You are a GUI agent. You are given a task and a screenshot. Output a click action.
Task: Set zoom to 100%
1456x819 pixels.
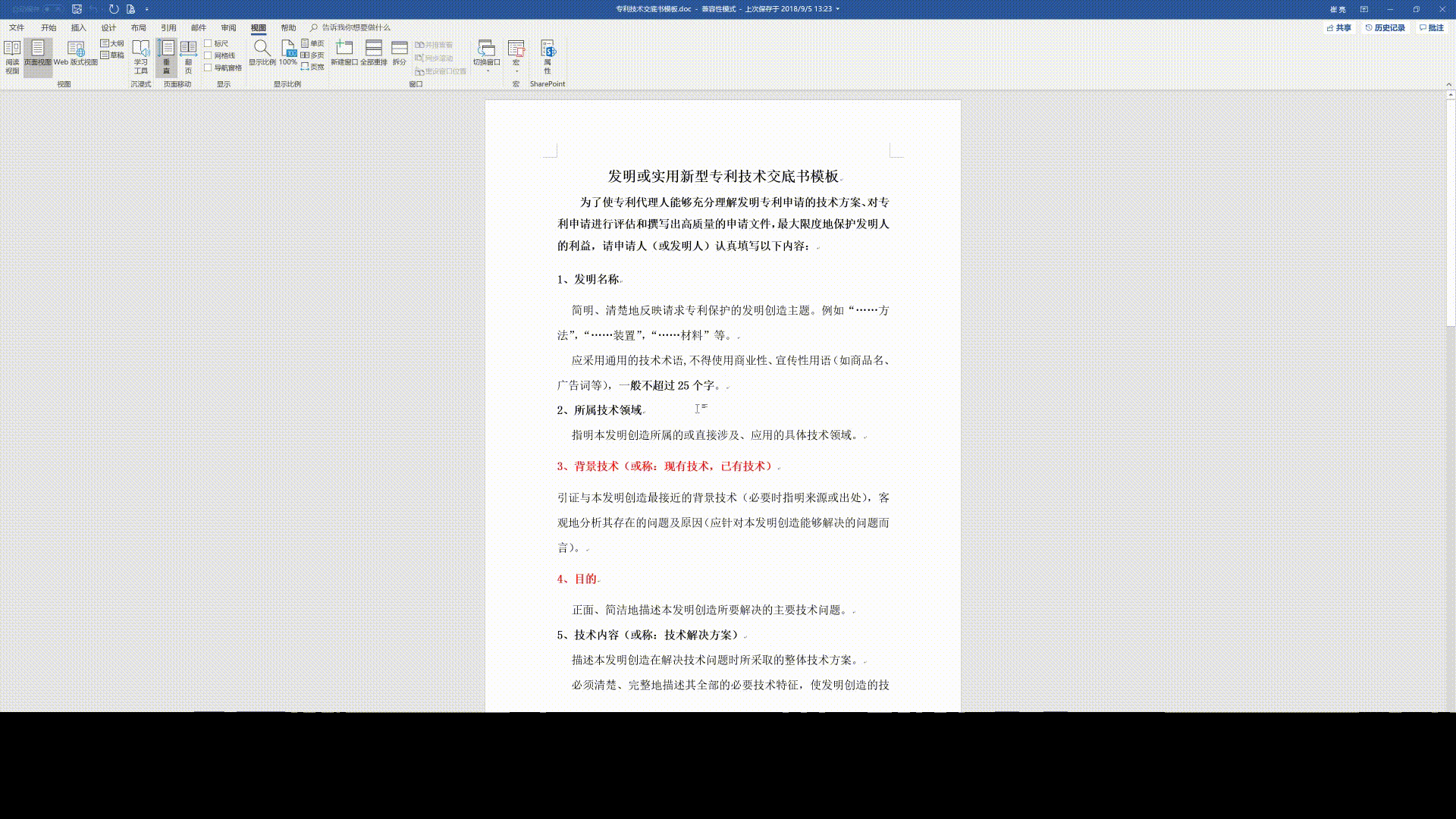pos(288,53)
